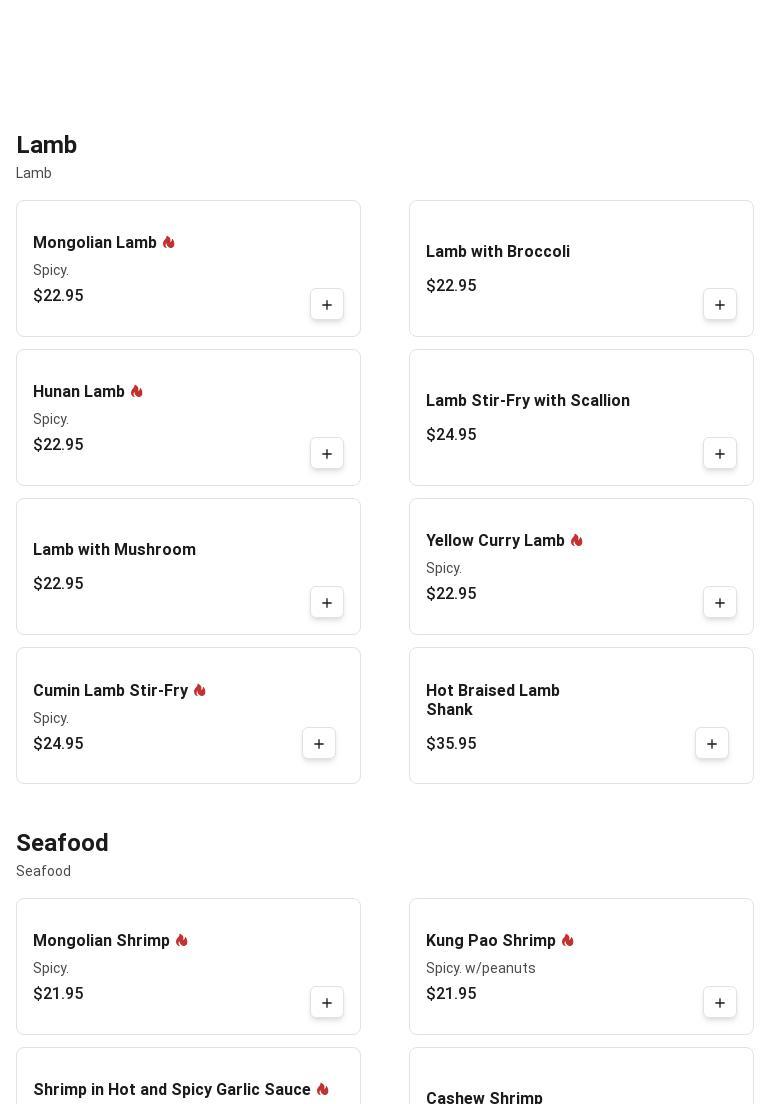Click the Seafood section heading

point(62,843)
